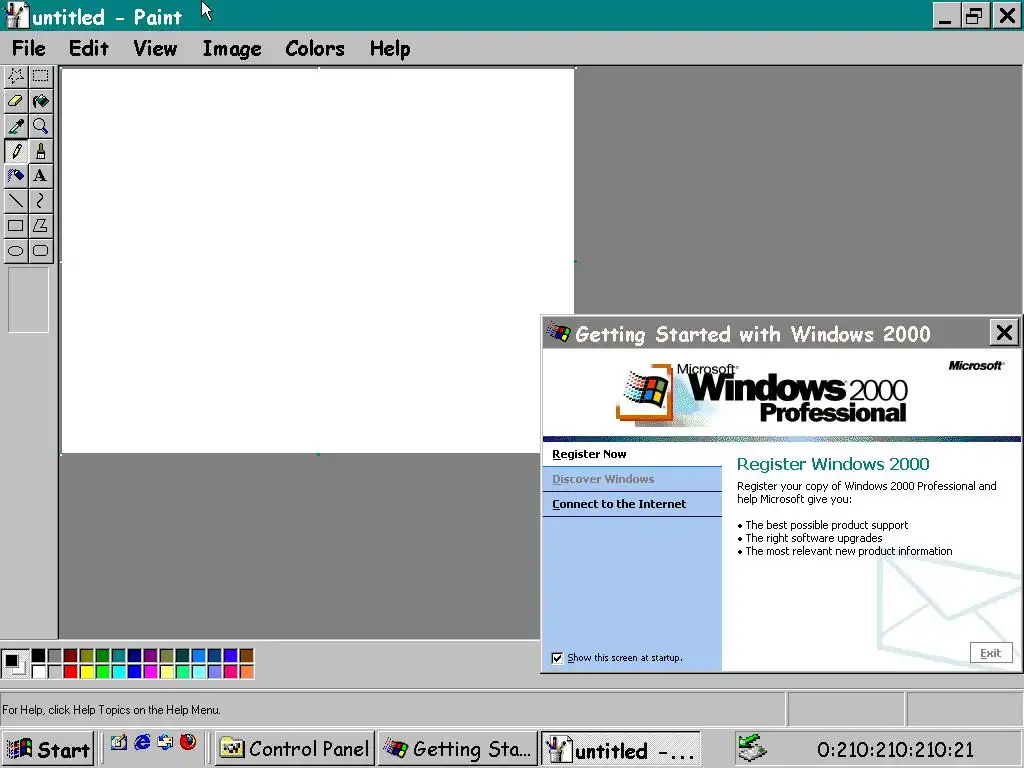
Task: Click Show Desktop icon in quick launch
Action: coord(119,743)
